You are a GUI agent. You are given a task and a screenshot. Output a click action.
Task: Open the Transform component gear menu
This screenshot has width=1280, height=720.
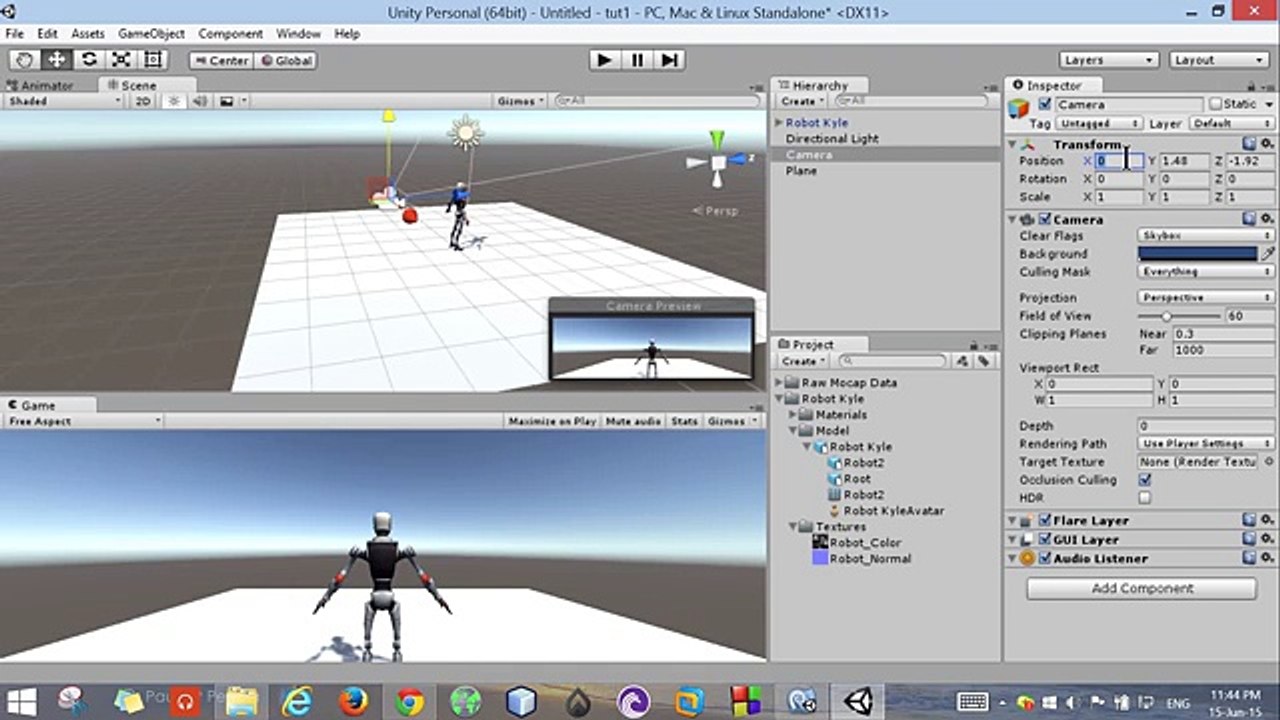point(1267,144)
